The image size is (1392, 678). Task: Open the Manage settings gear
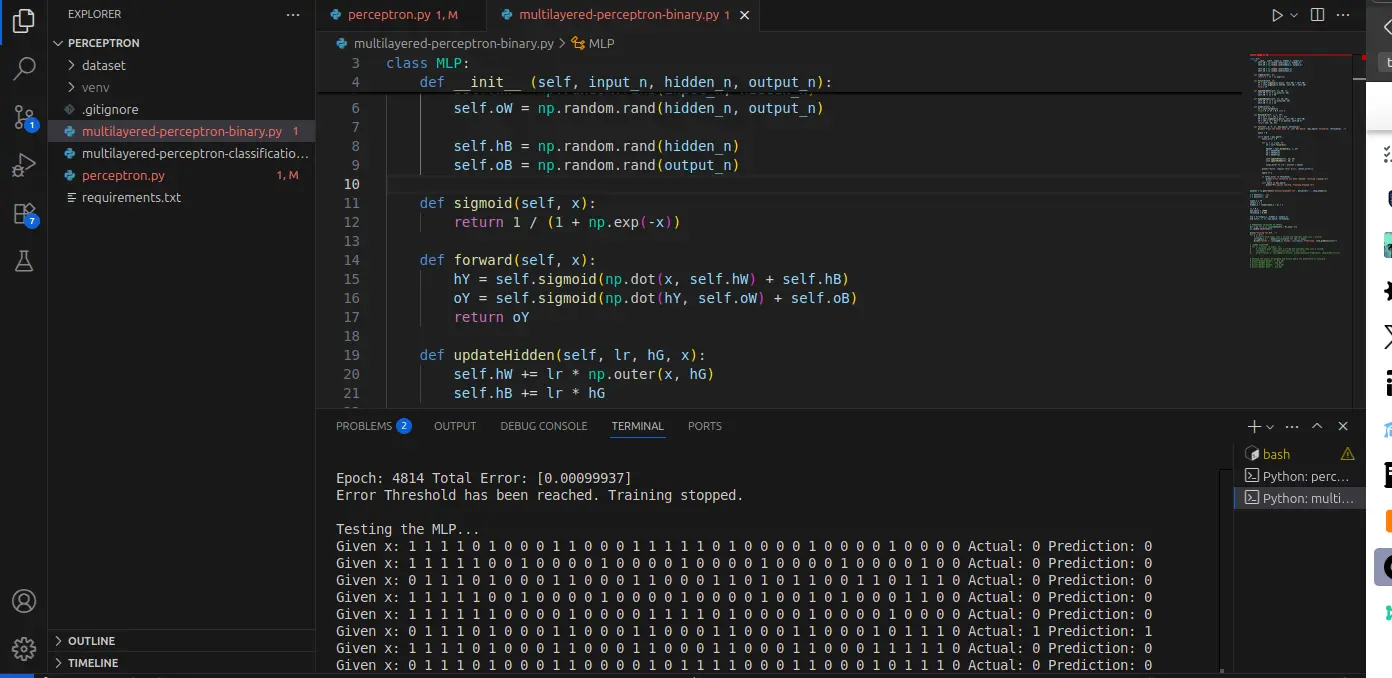tap(24, 646)
